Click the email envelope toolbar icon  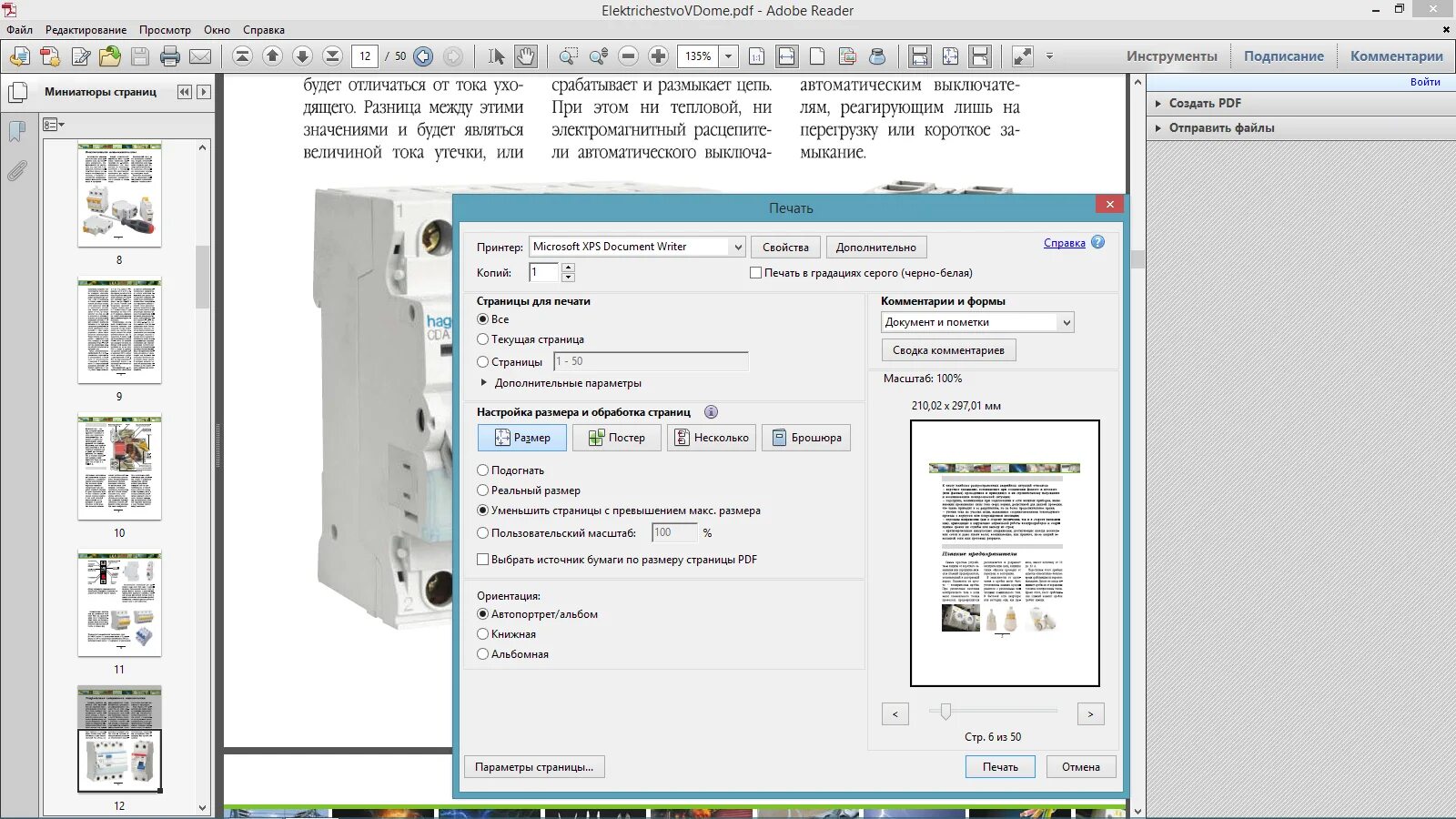pos(200,56)
